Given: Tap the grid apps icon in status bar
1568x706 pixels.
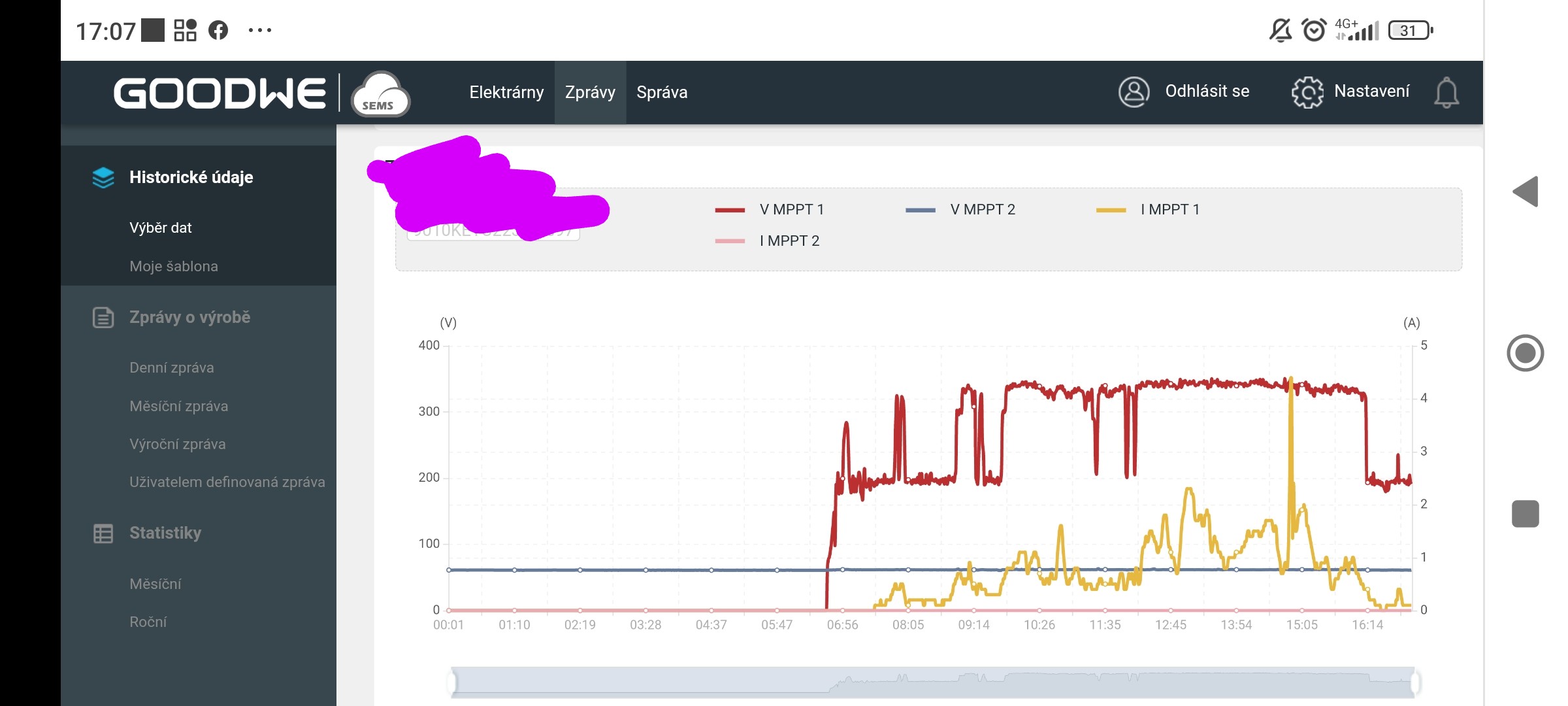Looking at the screenshot, I should [186, 30].
